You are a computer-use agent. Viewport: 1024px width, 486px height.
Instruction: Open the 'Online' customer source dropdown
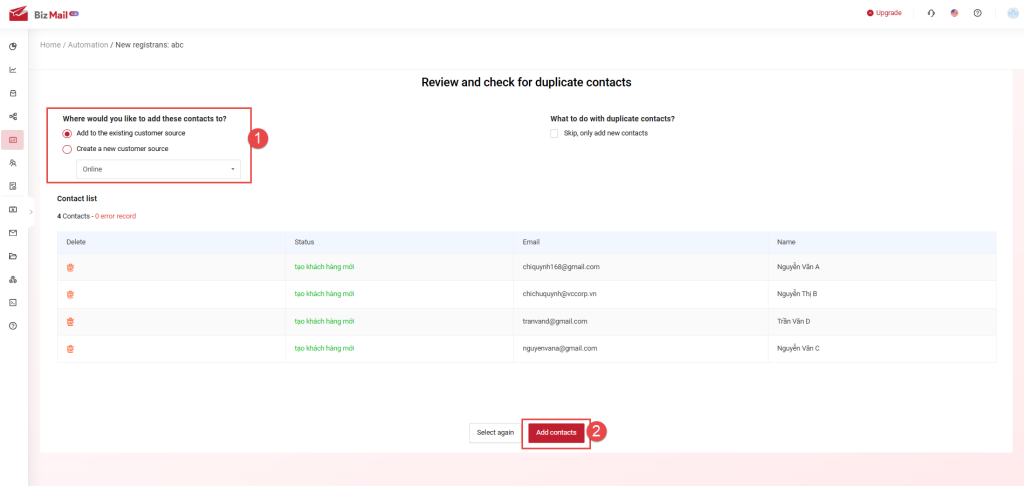[158, 169]
